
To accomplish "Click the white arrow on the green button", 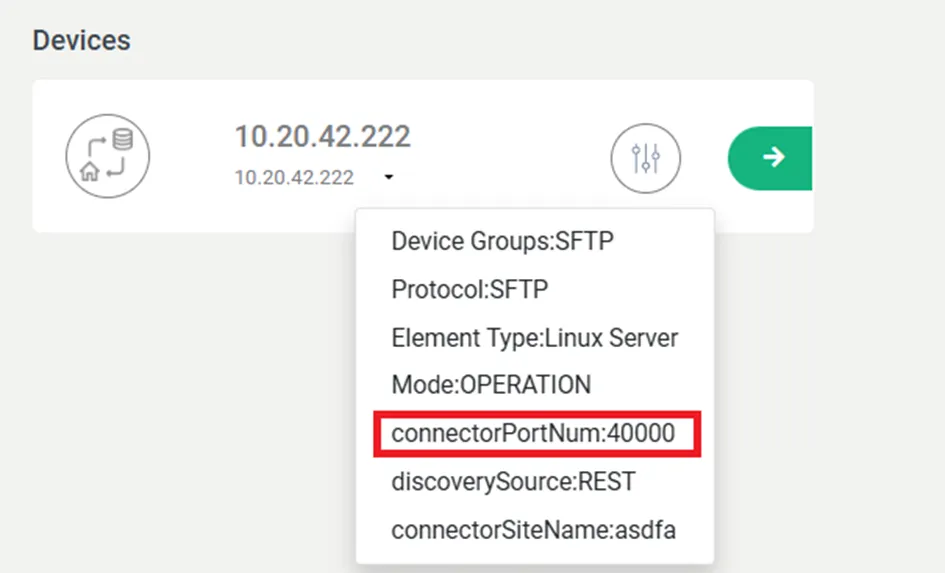I will (773, 157).
